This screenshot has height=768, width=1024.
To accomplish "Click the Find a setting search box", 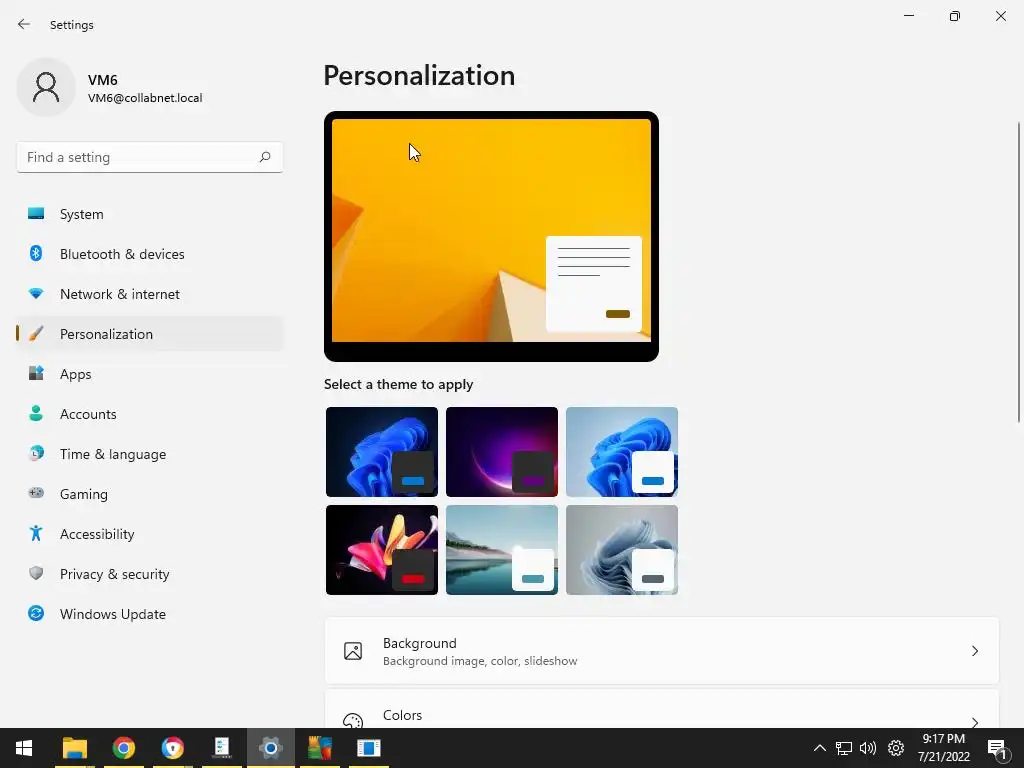I will coord(150,157).
